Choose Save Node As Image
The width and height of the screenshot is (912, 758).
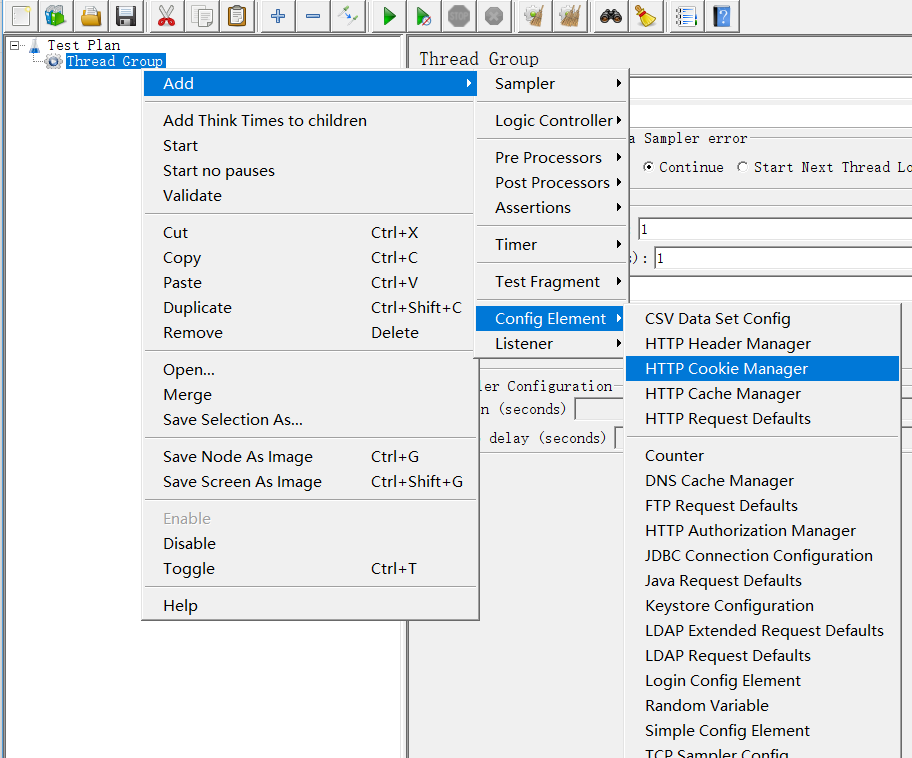tap(310, 457)
